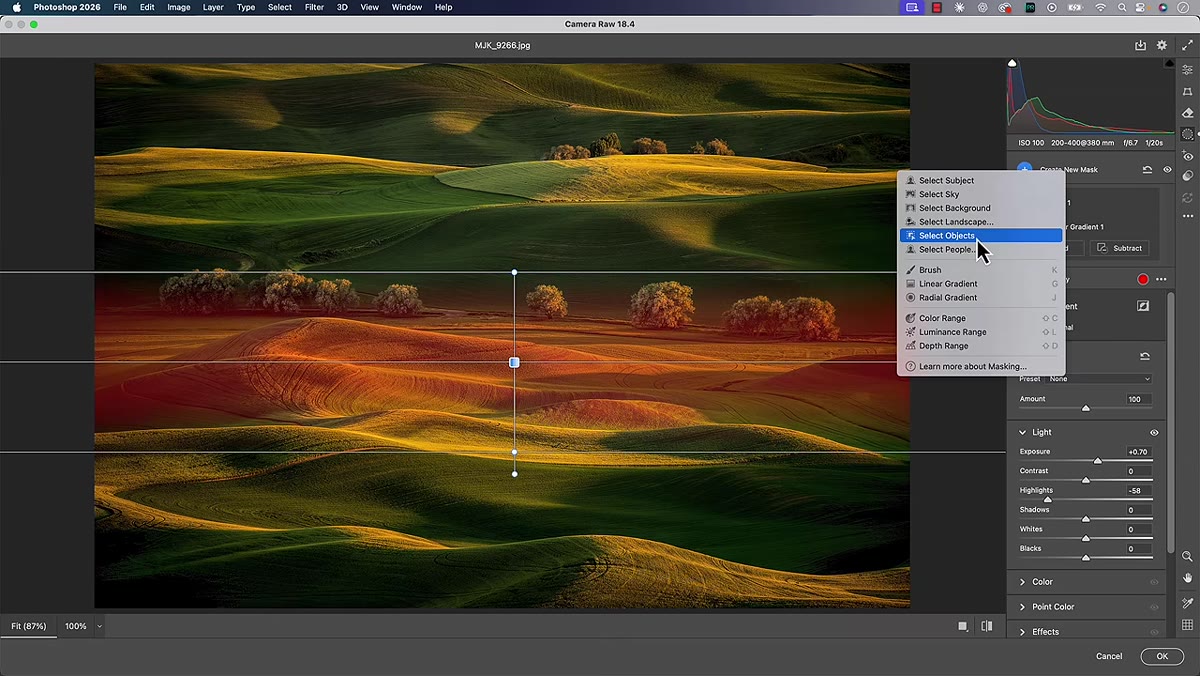The width and height of the screenshot is (1200, 676).
Task: Open Camera Raw preferences gear icon
Action: (x=1162, y=45)
